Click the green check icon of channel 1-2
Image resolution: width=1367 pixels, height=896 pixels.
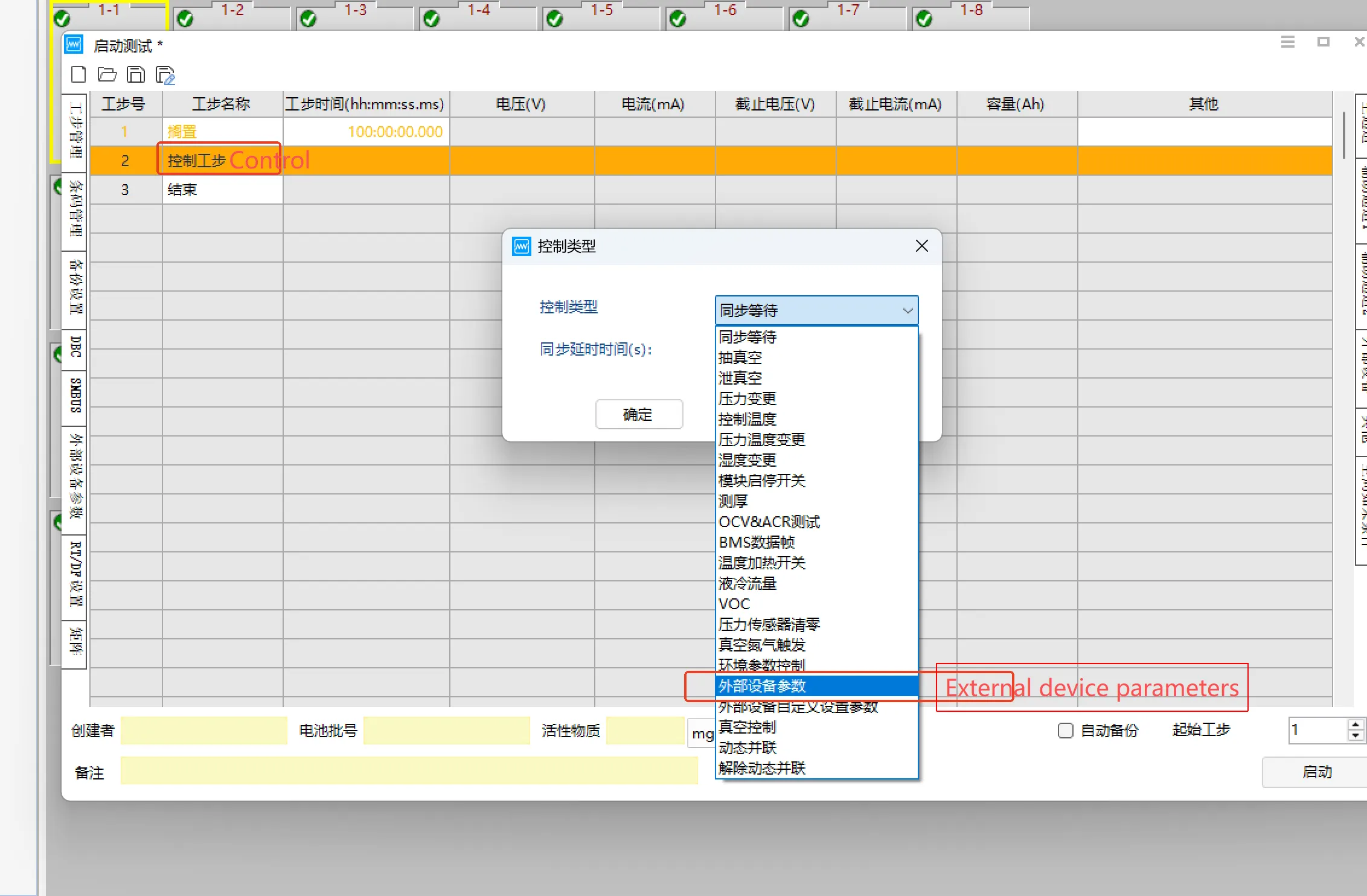tap(185, 19)
